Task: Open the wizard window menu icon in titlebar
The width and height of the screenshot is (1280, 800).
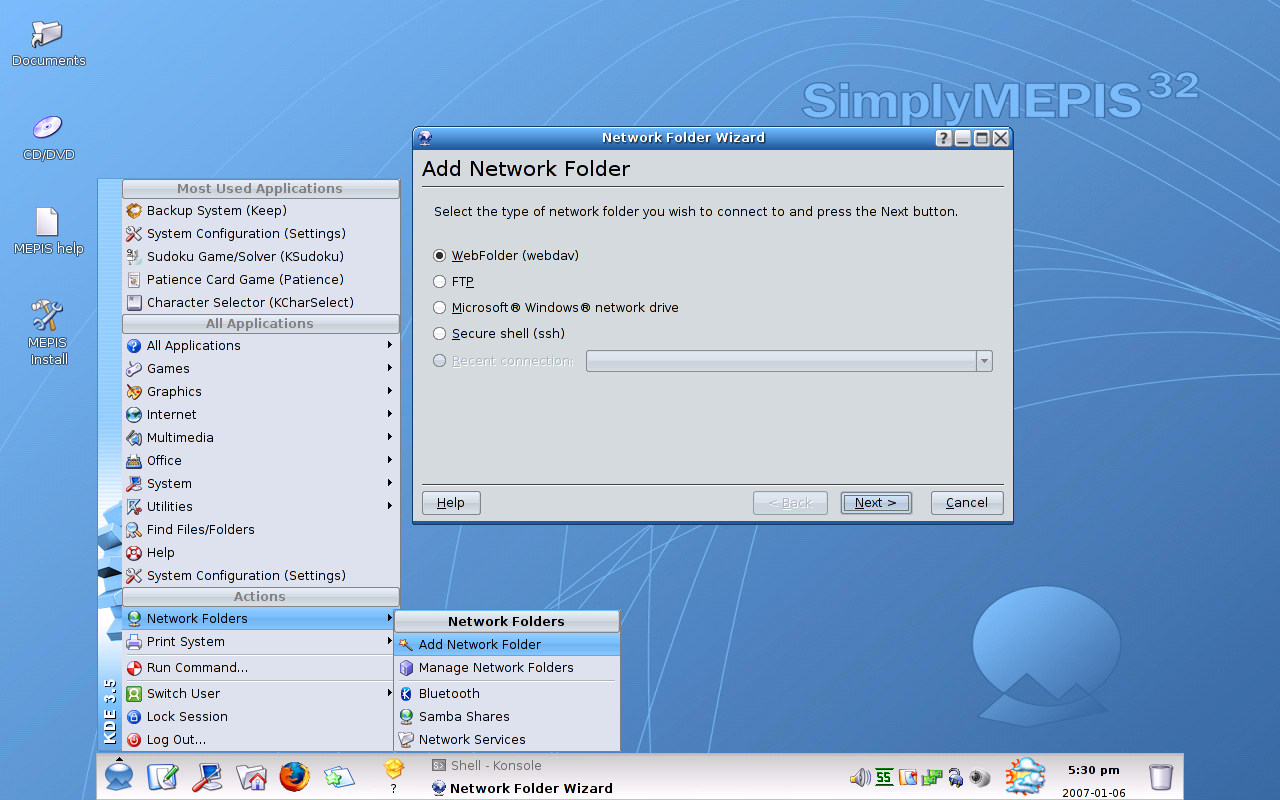Action: [425, 138]
